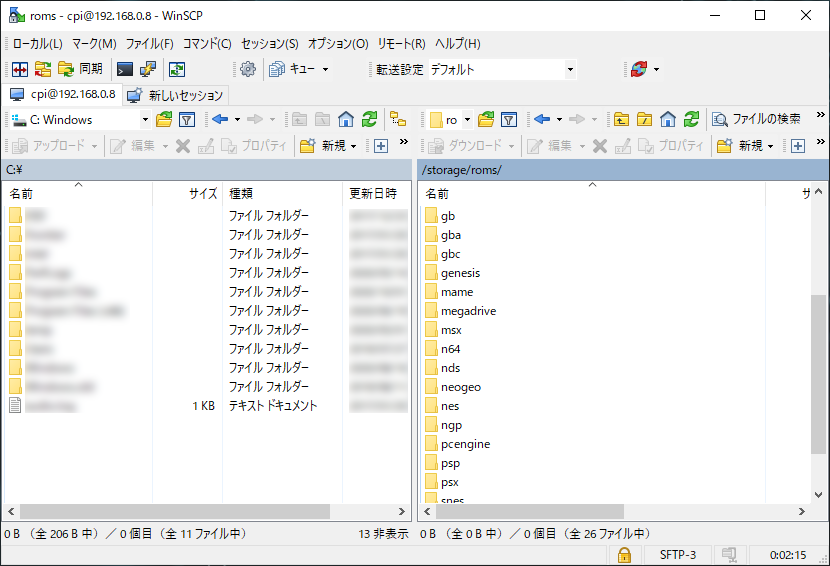Open the ローカル(L) menu
Viewport: 830px width, 566px height.
[38, 44]
